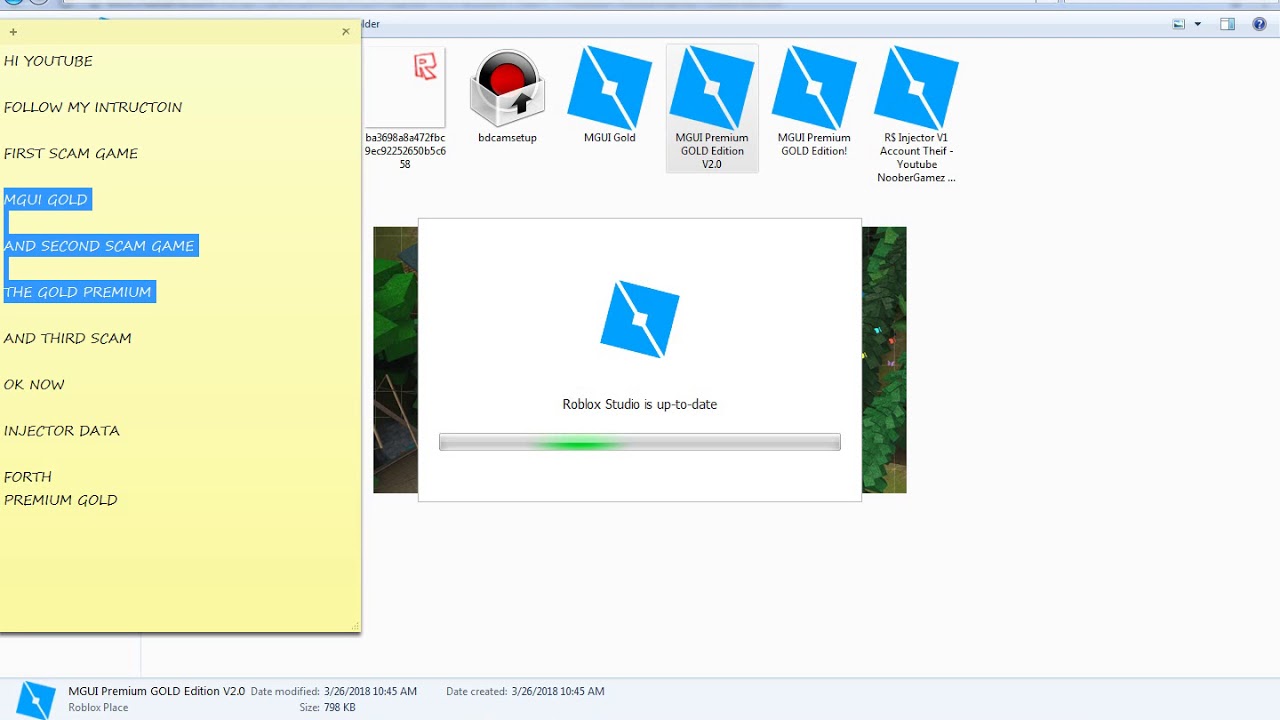Screen dimensions: 1280x720
Task: Open Explorer help with the question mark icon
Action: click(1259, 24)
